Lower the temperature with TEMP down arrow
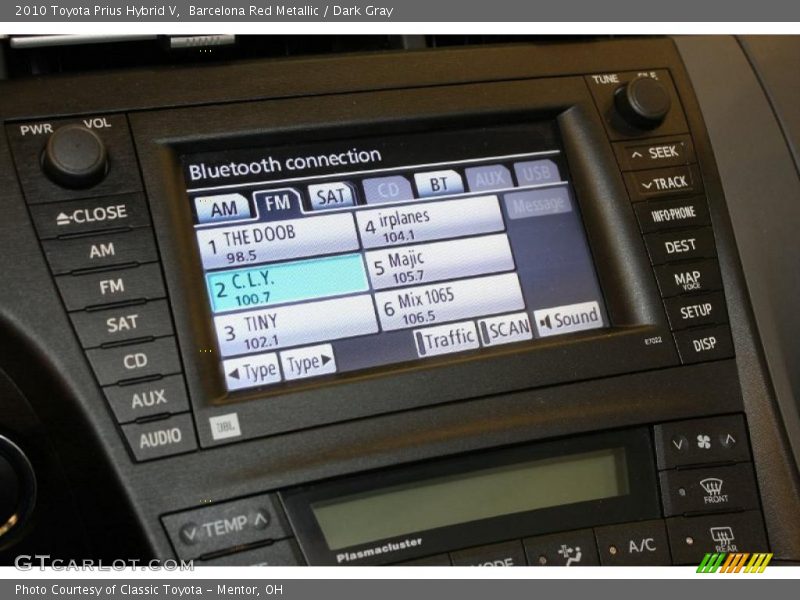The image size is (800, 600). (x=190, y=534)
